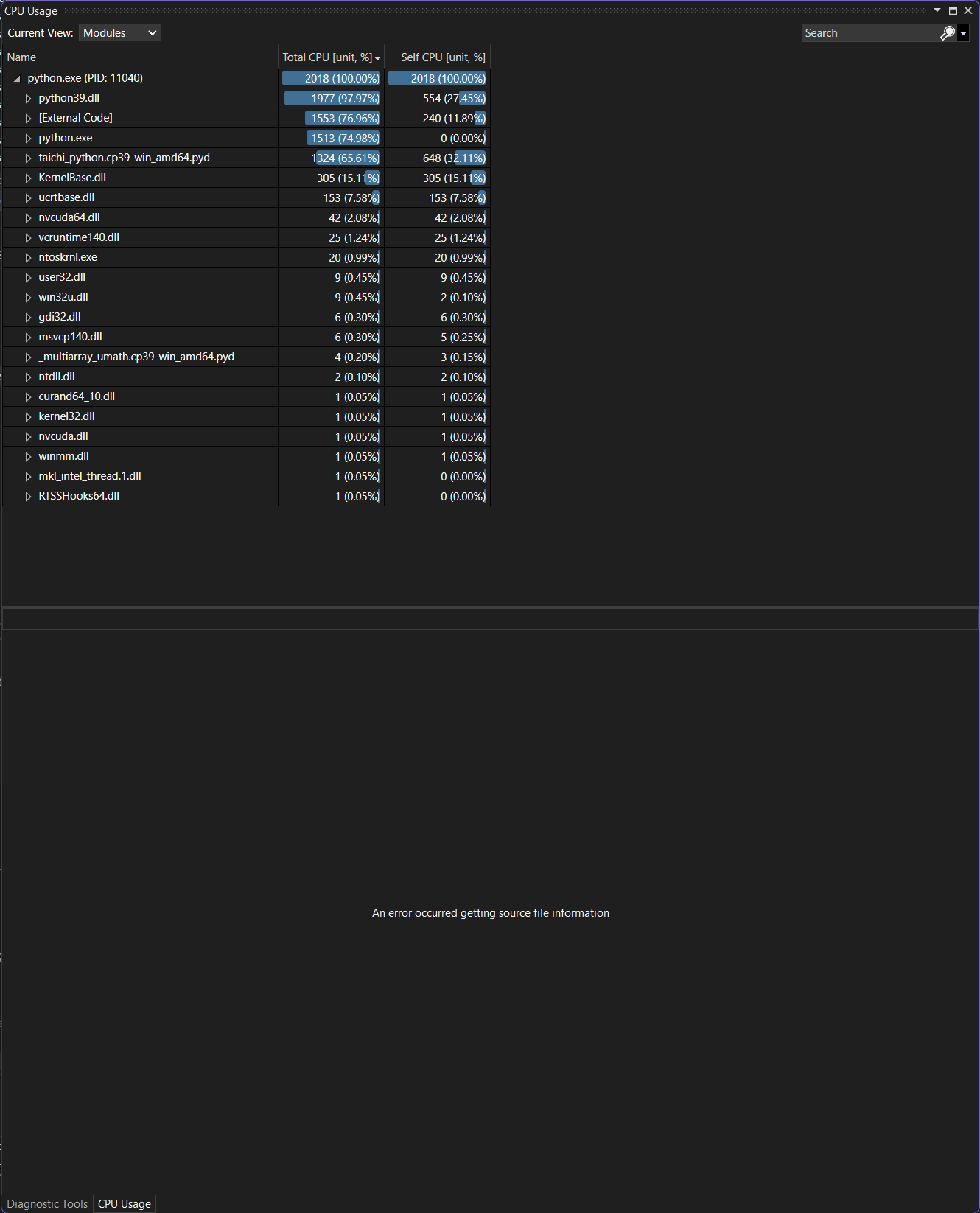Expand the python.exe child row
Viewport: 980px width, 1213px height.
click(29, 138)
